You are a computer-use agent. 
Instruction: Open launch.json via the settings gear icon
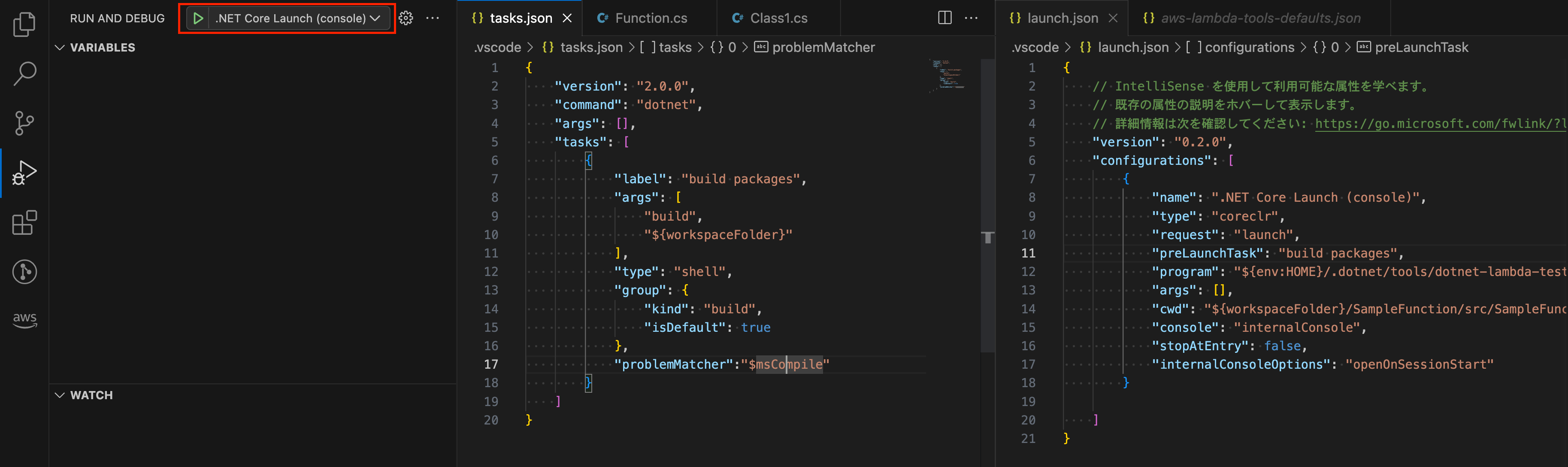pos(406,18)
